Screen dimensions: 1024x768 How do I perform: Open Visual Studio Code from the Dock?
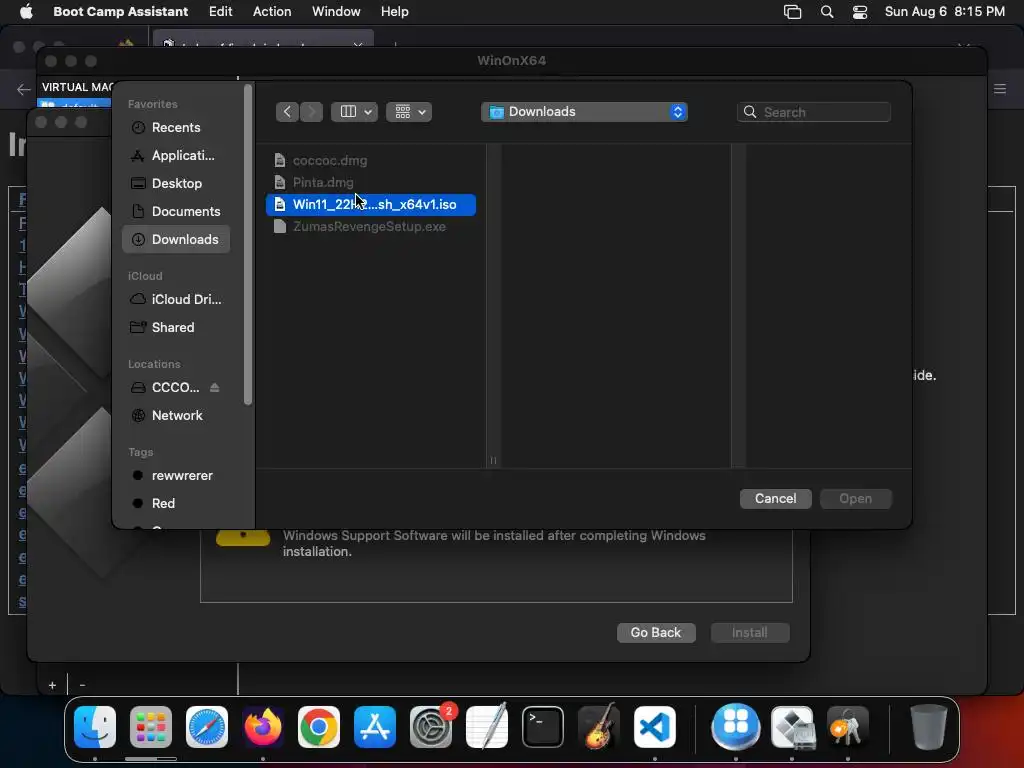click(654, 726)
